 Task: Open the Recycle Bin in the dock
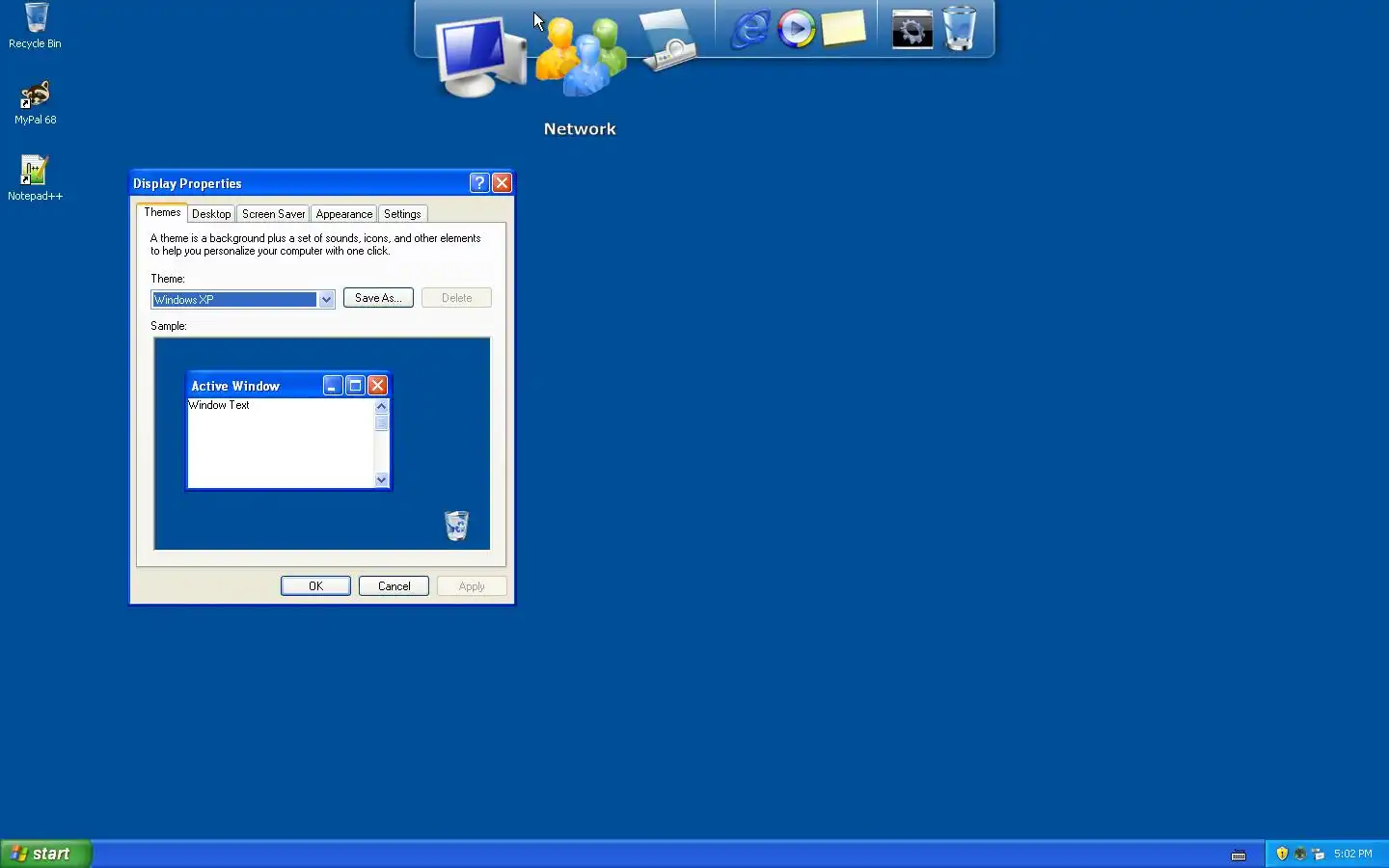point(959,28)
